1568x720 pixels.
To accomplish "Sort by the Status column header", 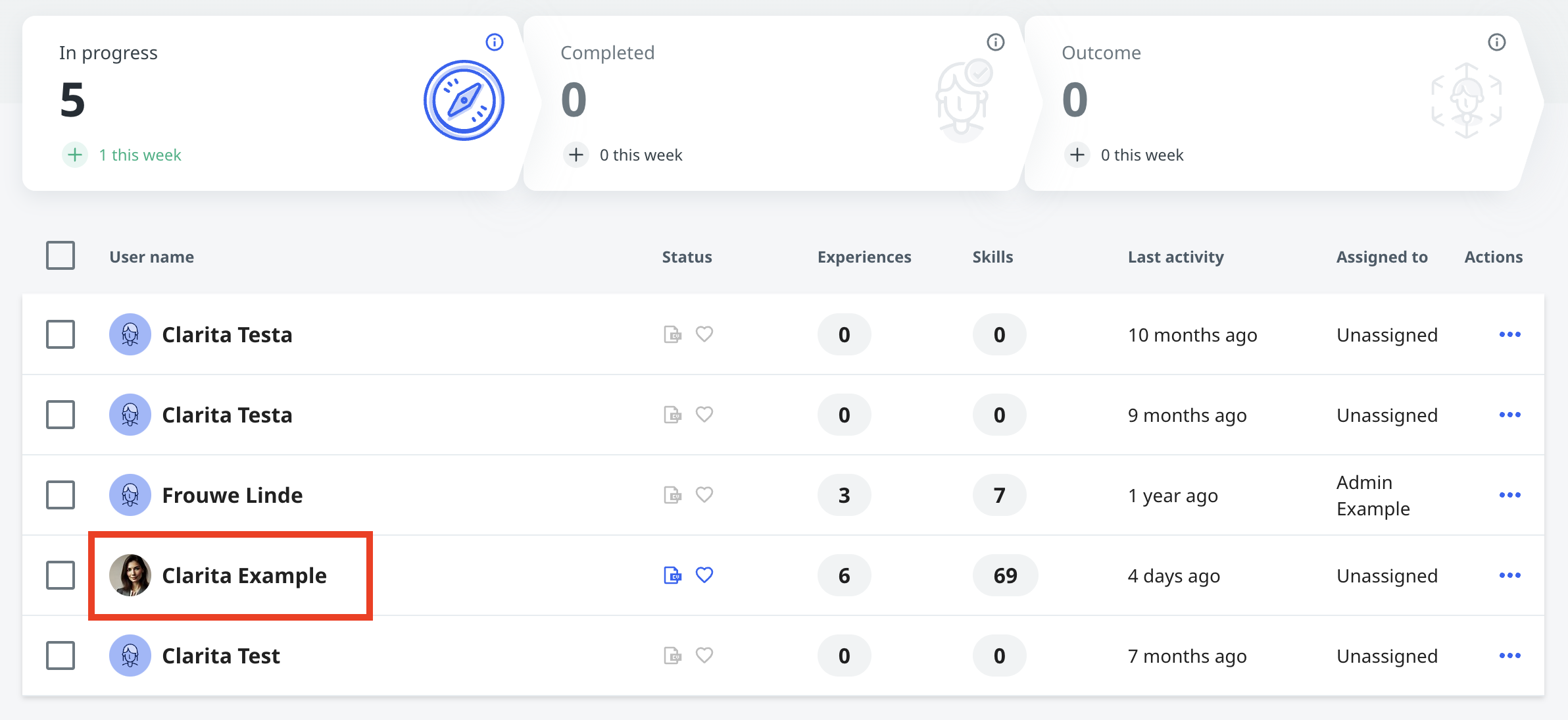I will pos(687,257).
